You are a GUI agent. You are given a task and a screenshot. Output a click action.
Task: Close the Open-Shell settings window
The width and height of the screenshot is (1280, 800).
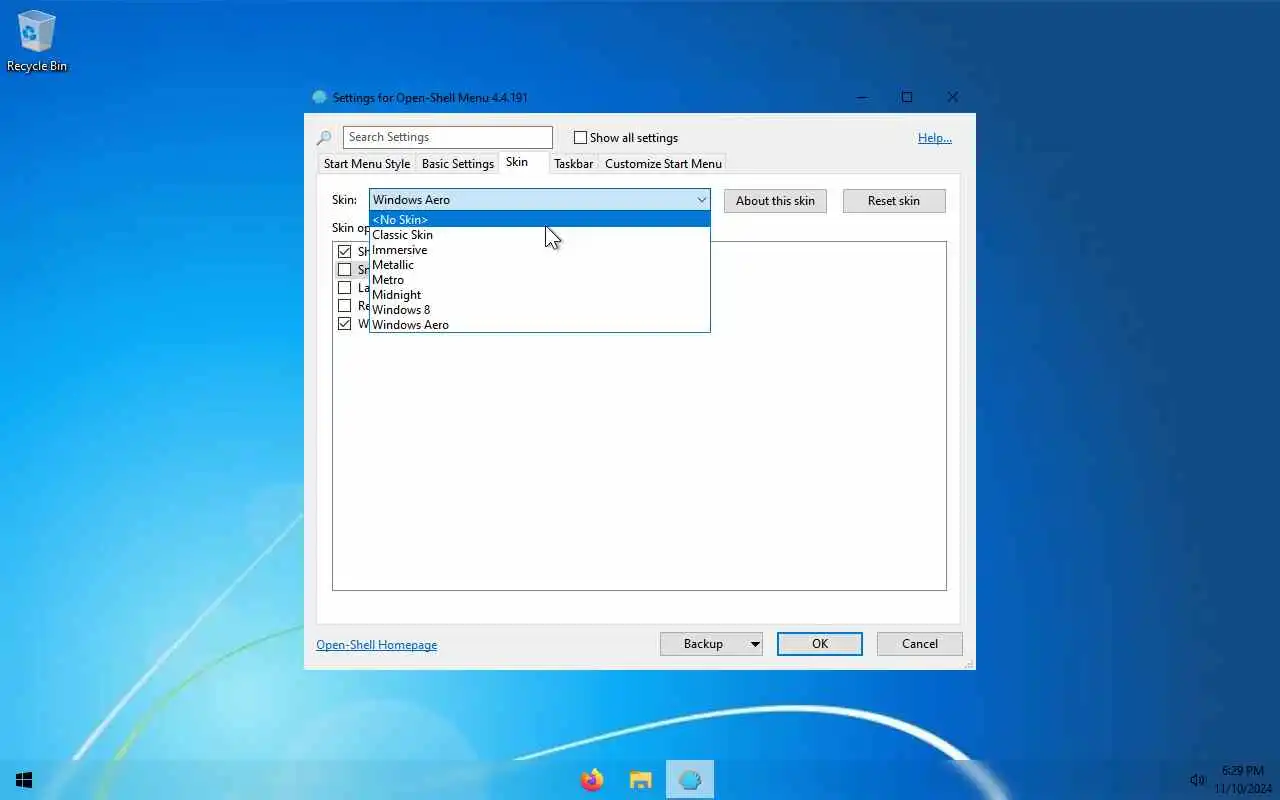953,97
